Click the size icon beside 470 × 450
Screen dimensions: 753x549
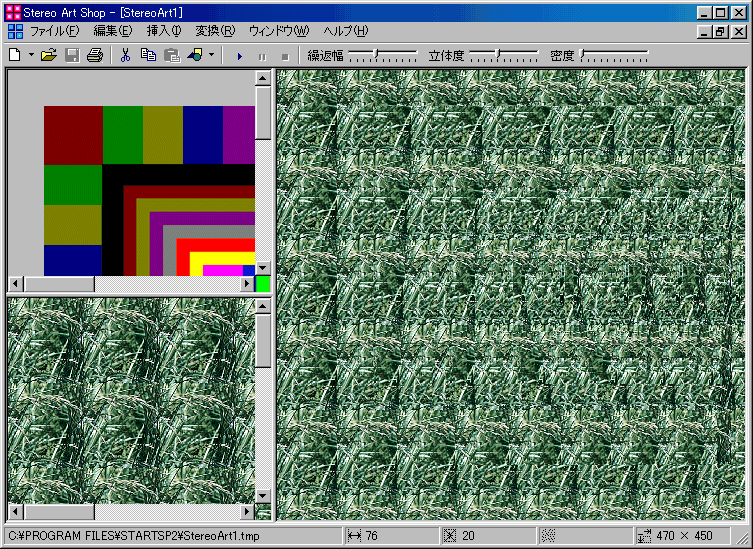tap(644, 536)
